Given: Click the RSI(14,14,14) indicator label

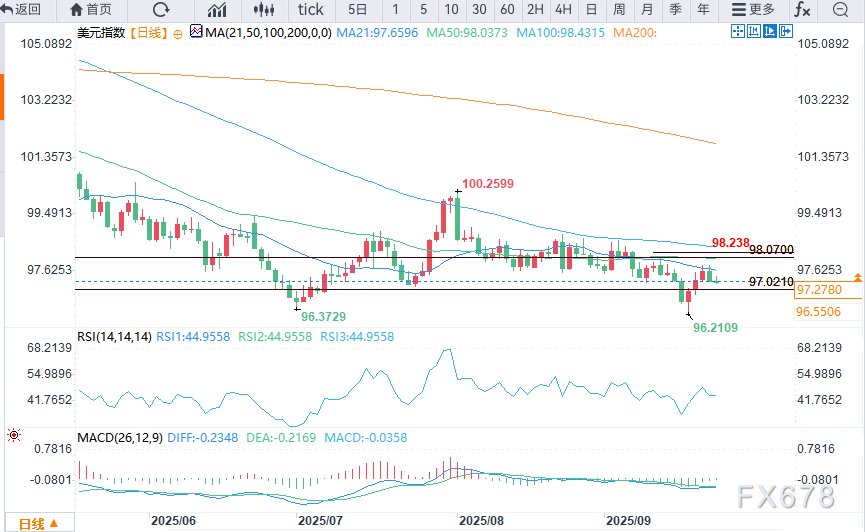Looking at the screenshot, I should [x=114, y=337].
